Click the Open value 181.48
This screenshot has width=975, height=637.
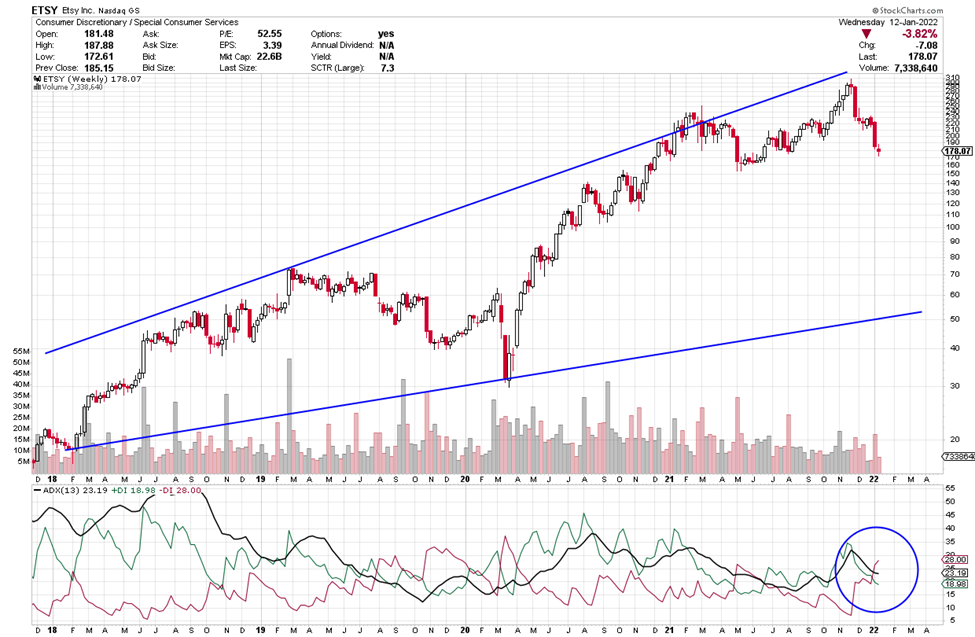point(99,34)
